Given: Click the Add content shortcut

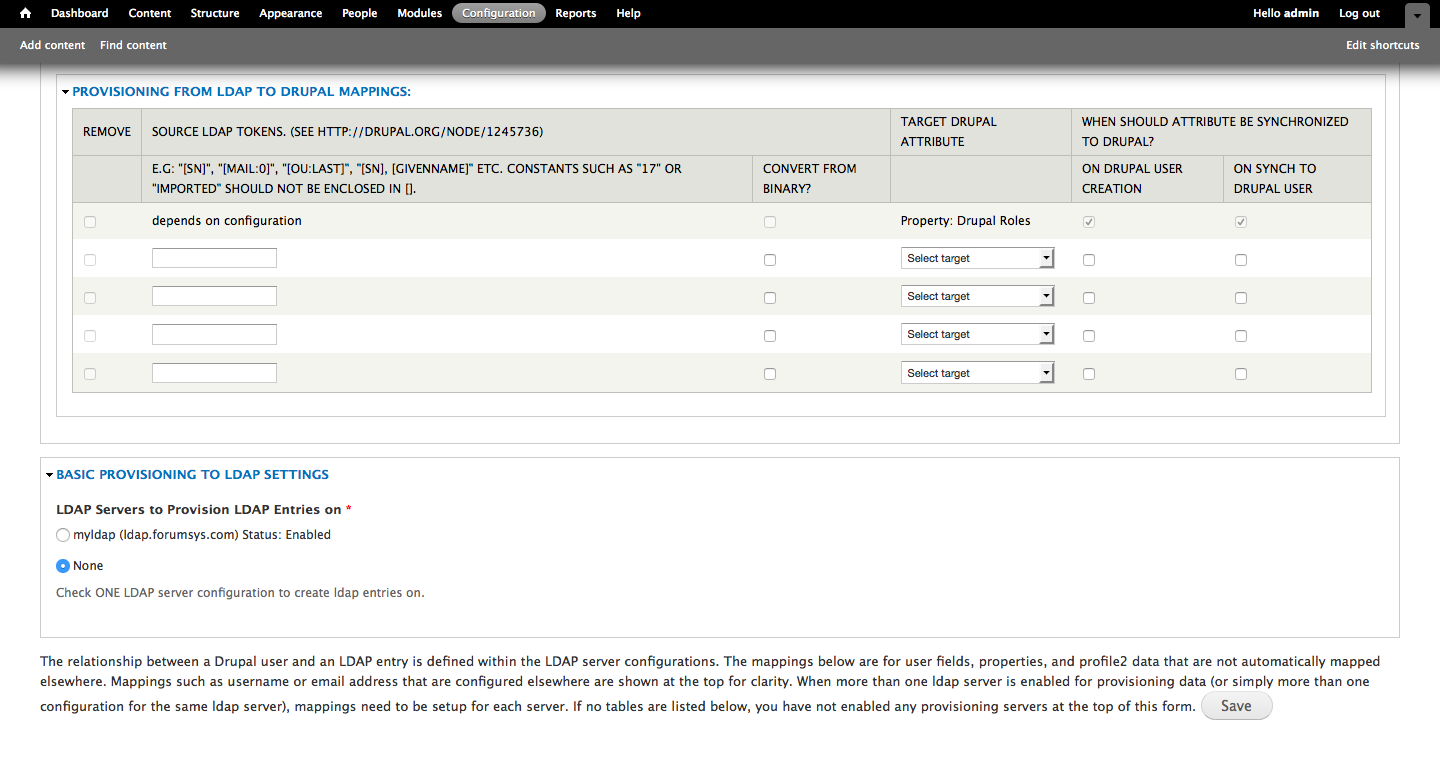Looking at the screenshot, I should pos(53,45).
